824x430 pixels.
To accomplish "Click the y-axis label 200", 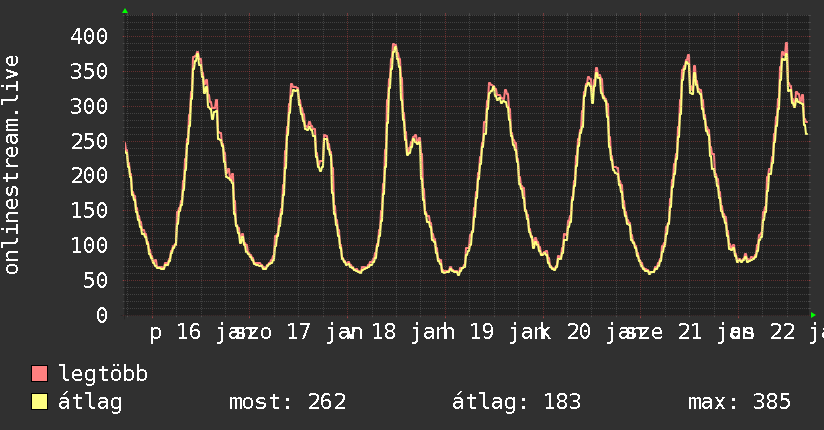I will (x=89, y=176).
